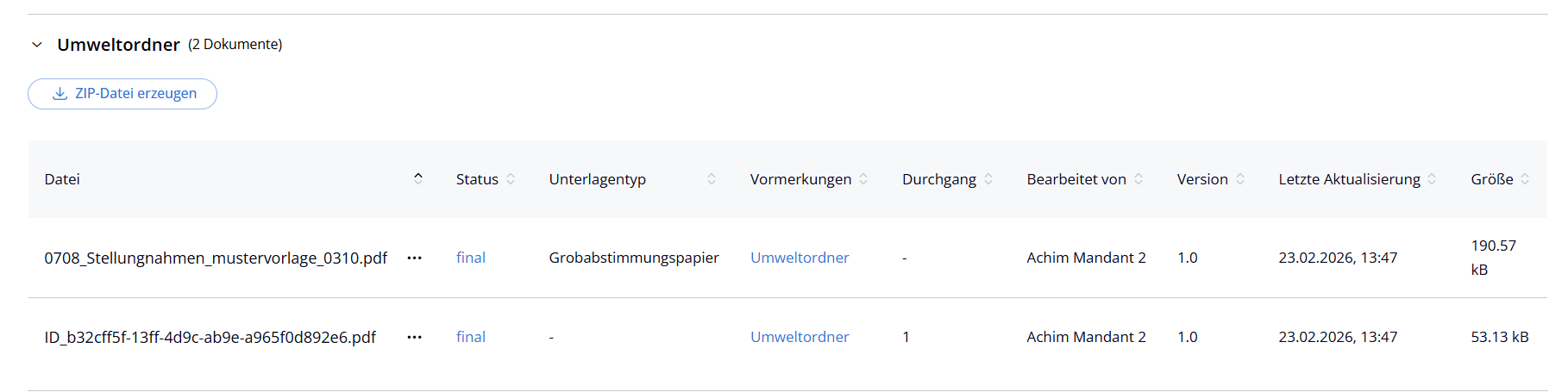
Task: Select file 0708_Stellungnahmen_mustervorlage_0310.pdf
Action: pos(216,258)
